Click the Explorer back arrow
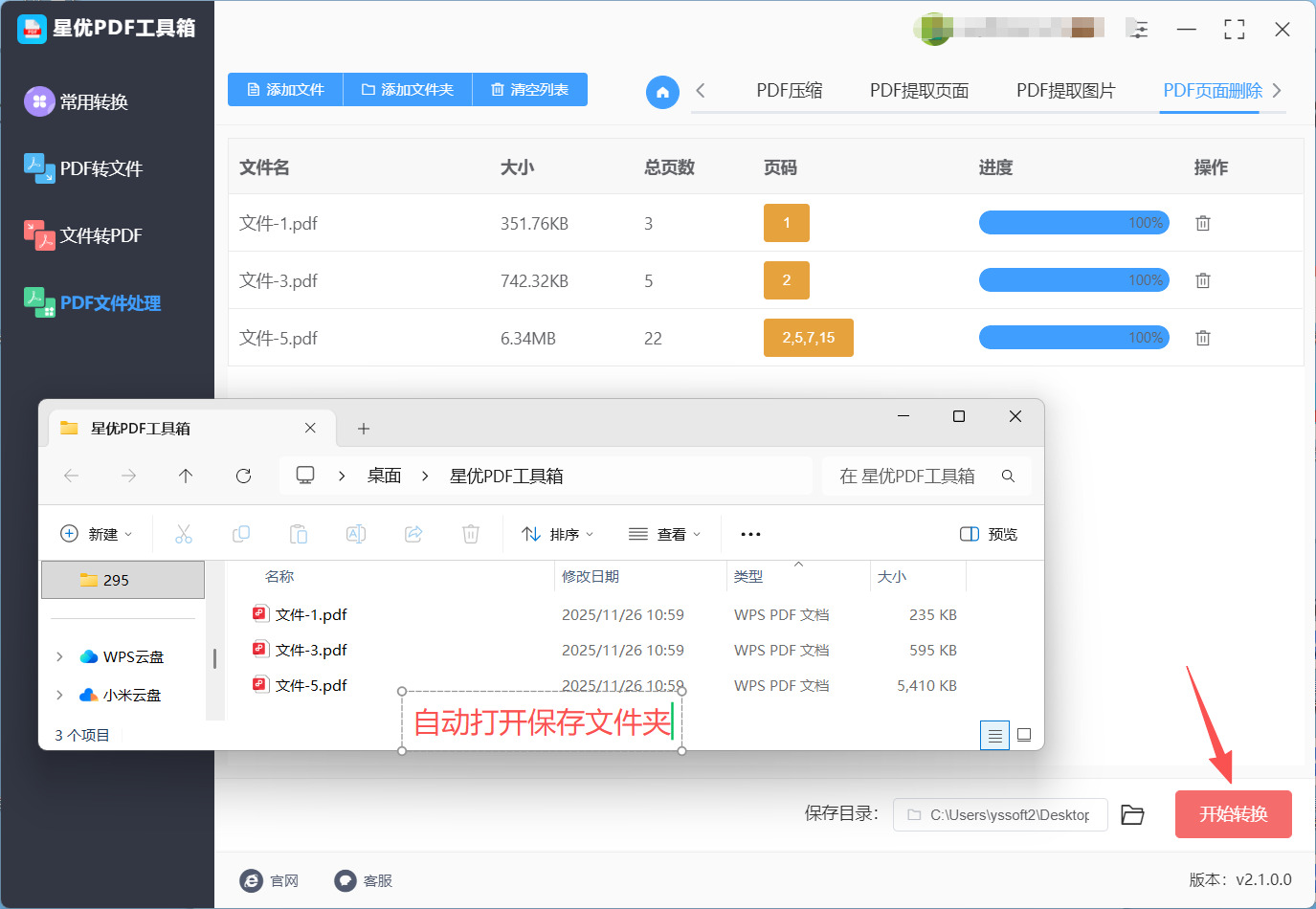 click(x=71, y=476)
